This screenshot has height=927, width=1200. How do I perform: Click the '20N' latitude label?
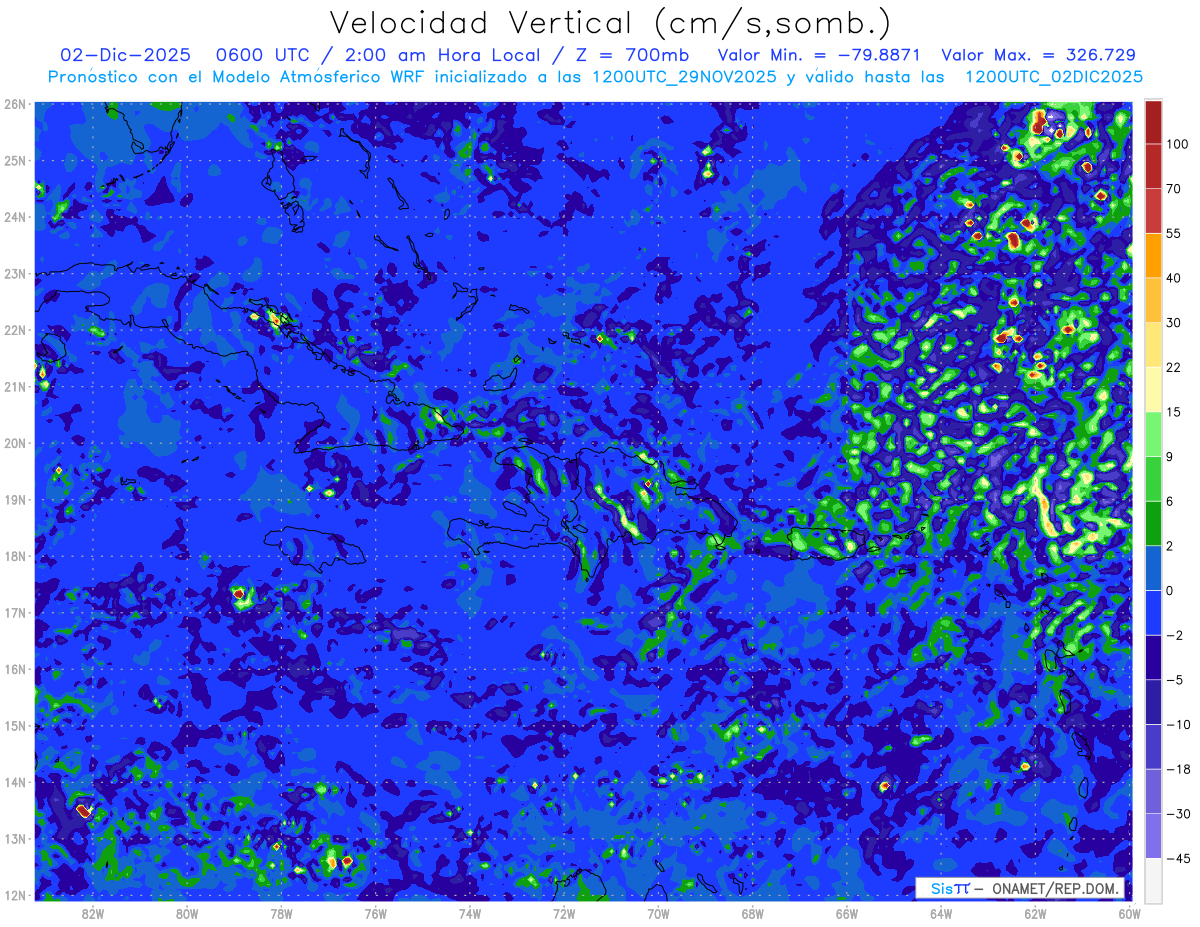coord(15,443)
